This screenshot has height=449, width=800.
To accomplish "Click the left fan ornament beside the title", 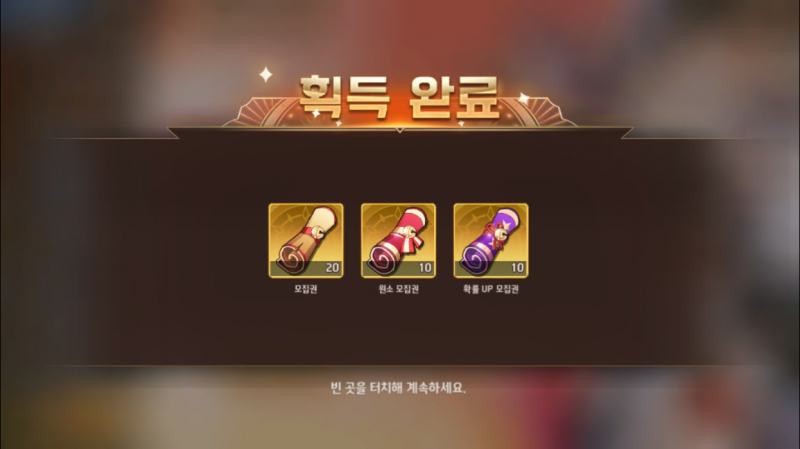I will coord(260,112).
